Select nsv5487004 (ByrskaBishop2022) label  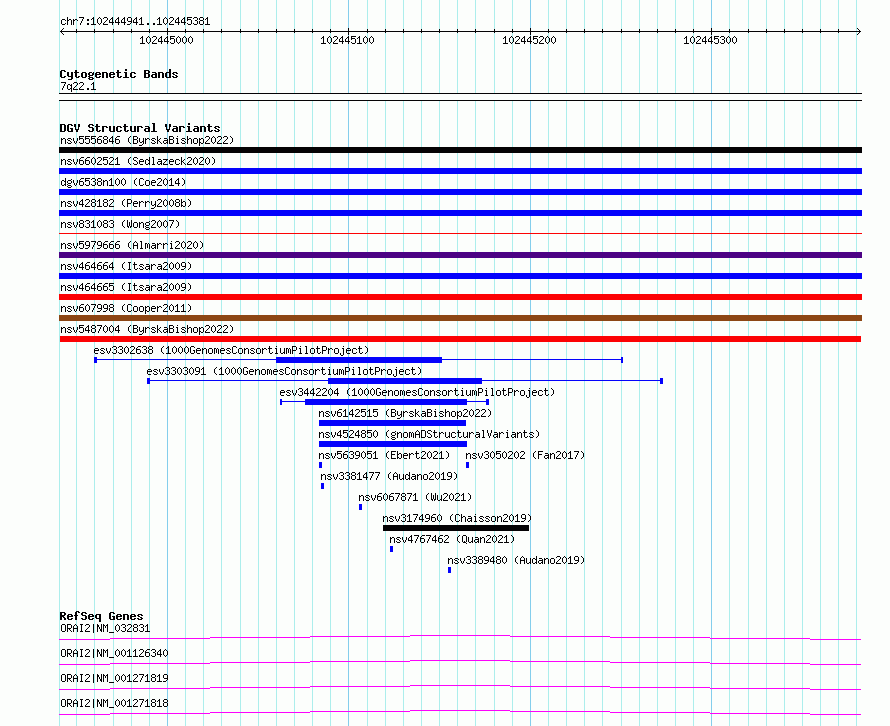pyautogui.click(x=147, y=329)
